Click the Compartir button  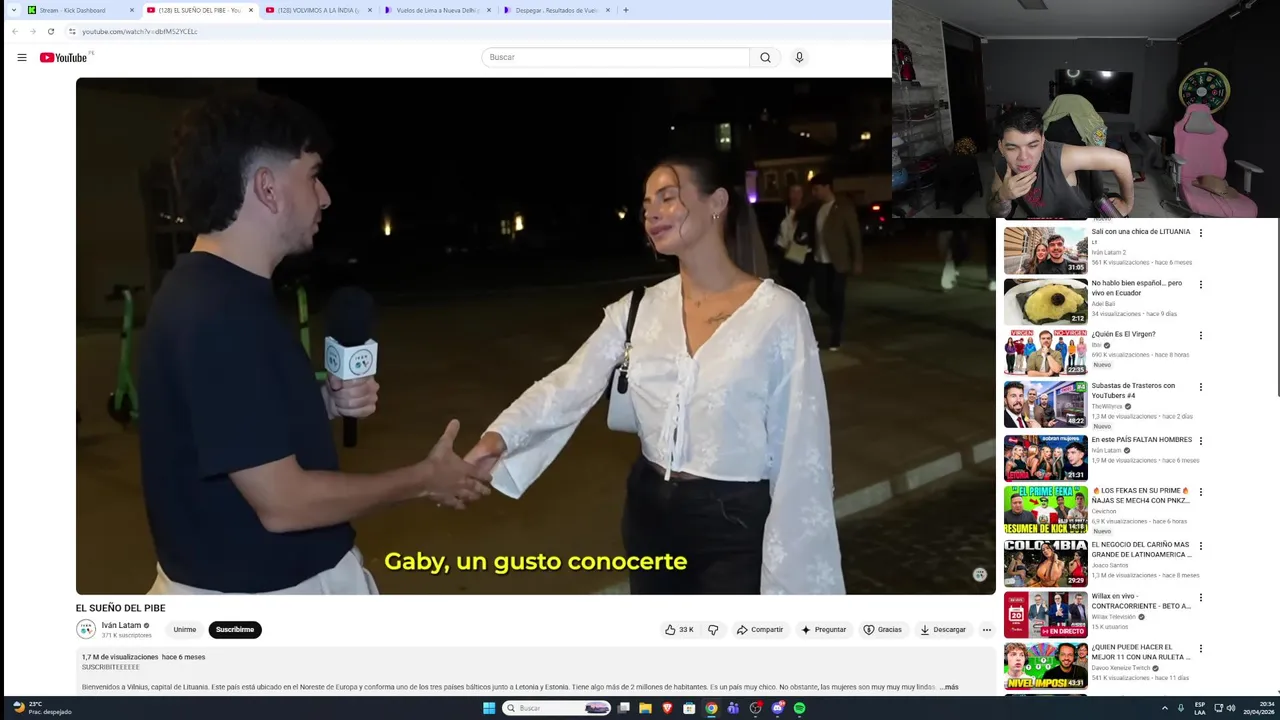pyautogui.click(x=760, y=630)
